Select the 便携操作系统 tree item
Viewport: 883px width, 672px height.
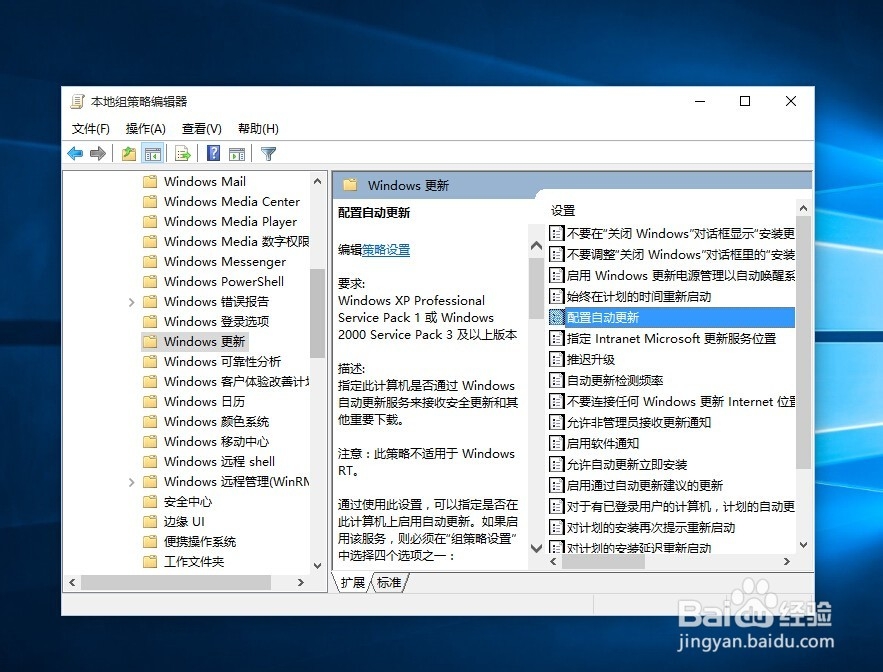200,542
